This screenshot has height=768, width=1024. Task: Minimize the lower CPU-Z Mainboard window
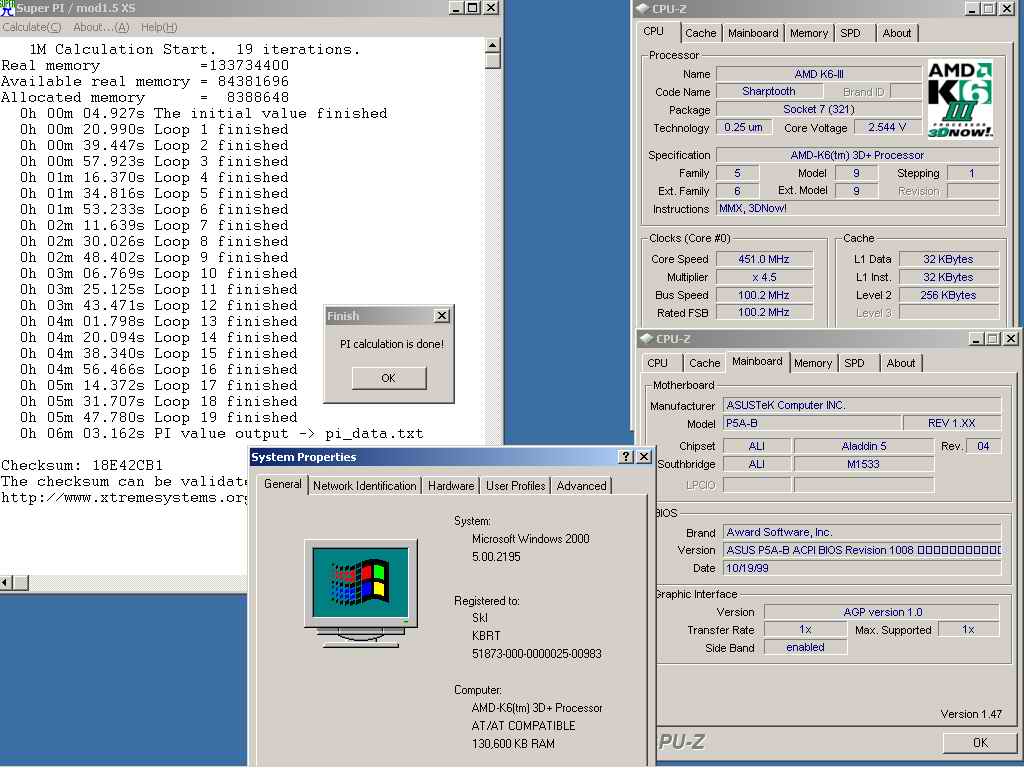pyautogui.click(x=976, y=338)
